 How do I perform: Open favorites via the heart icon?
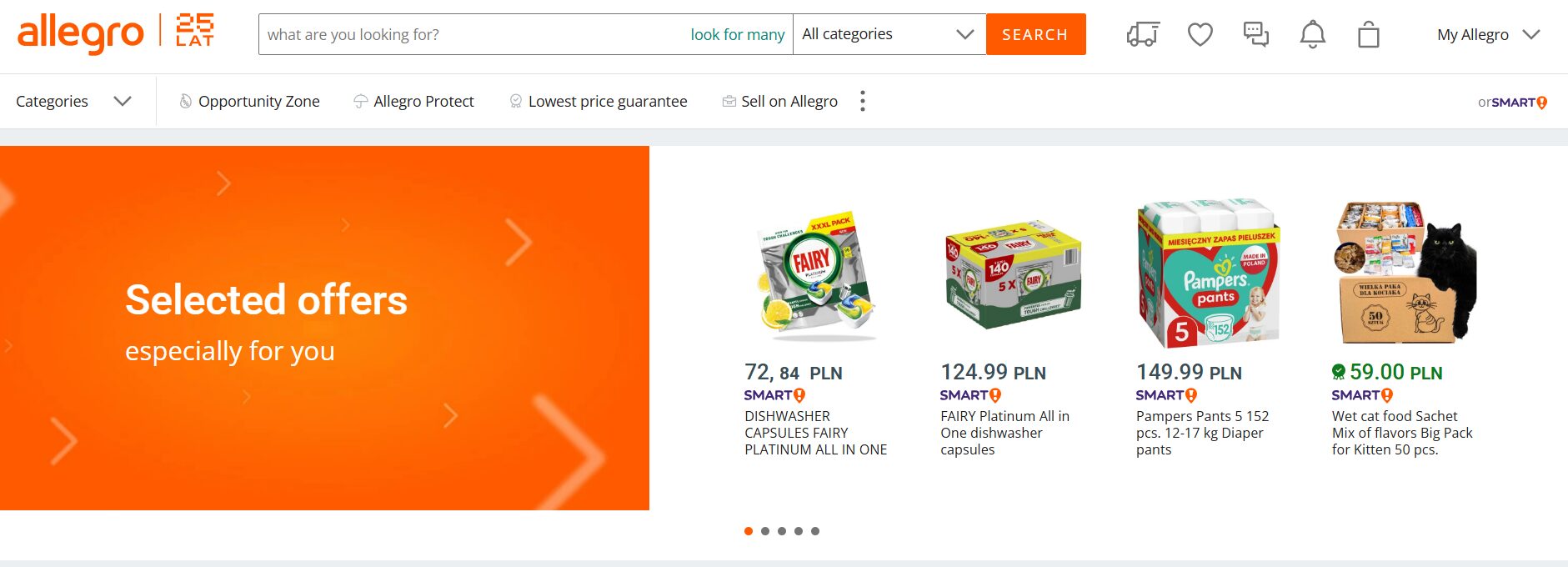coord(1200,34)
